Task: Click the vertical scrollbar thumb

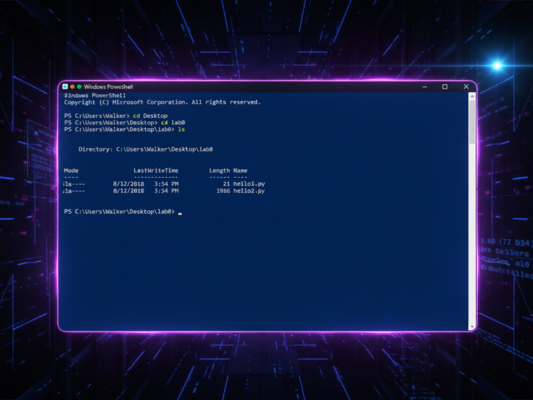Action: [472, 122]
